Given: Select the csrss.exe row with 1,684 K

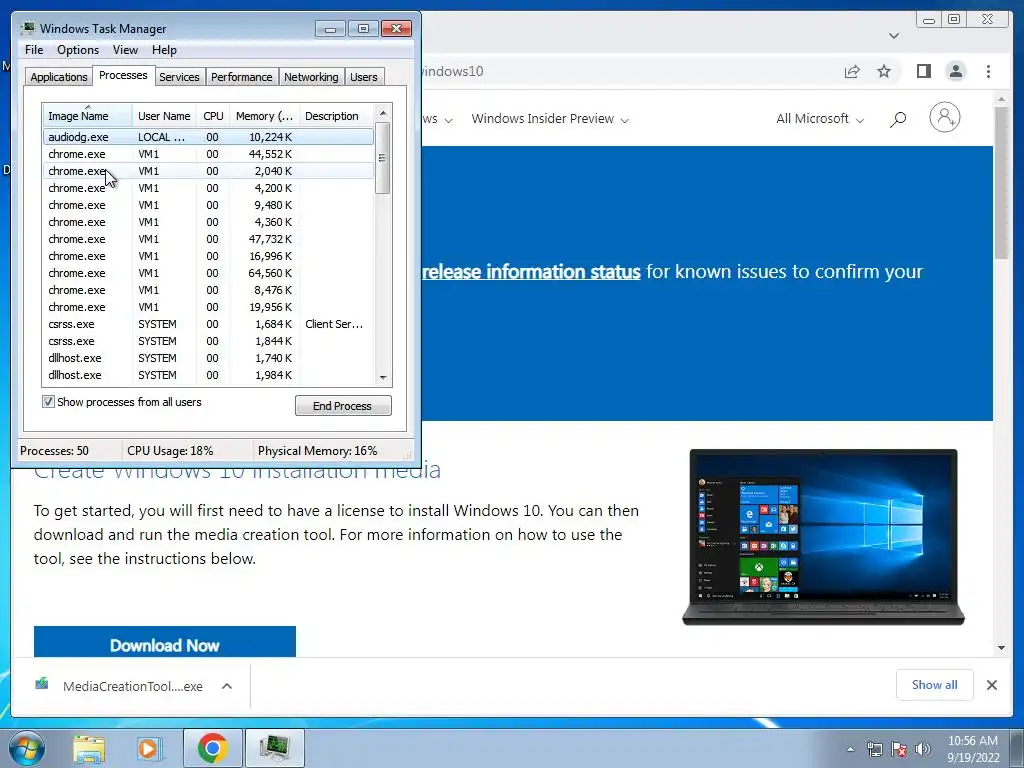Looking at the screenshot, I should point(208,324).
